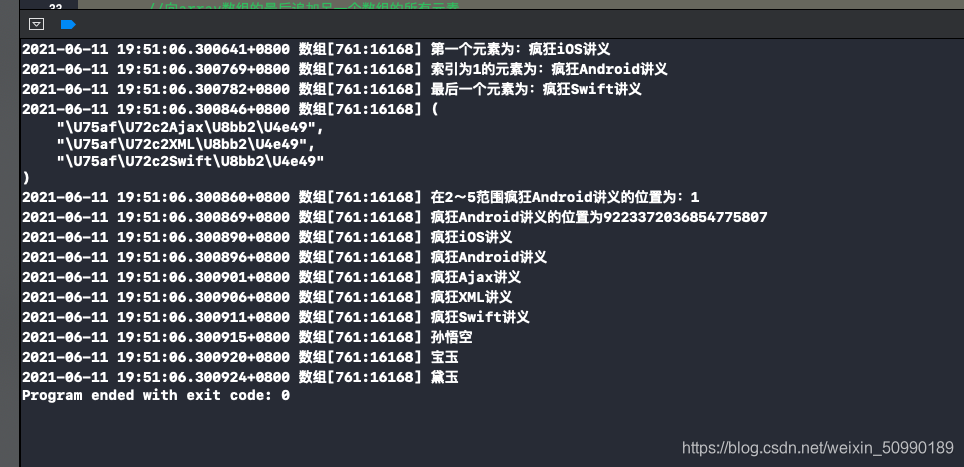Select the log line '最后一个元素为：疯狂Swift讲义'
This screenshot has height=467, width=964.
coord(331,89)
